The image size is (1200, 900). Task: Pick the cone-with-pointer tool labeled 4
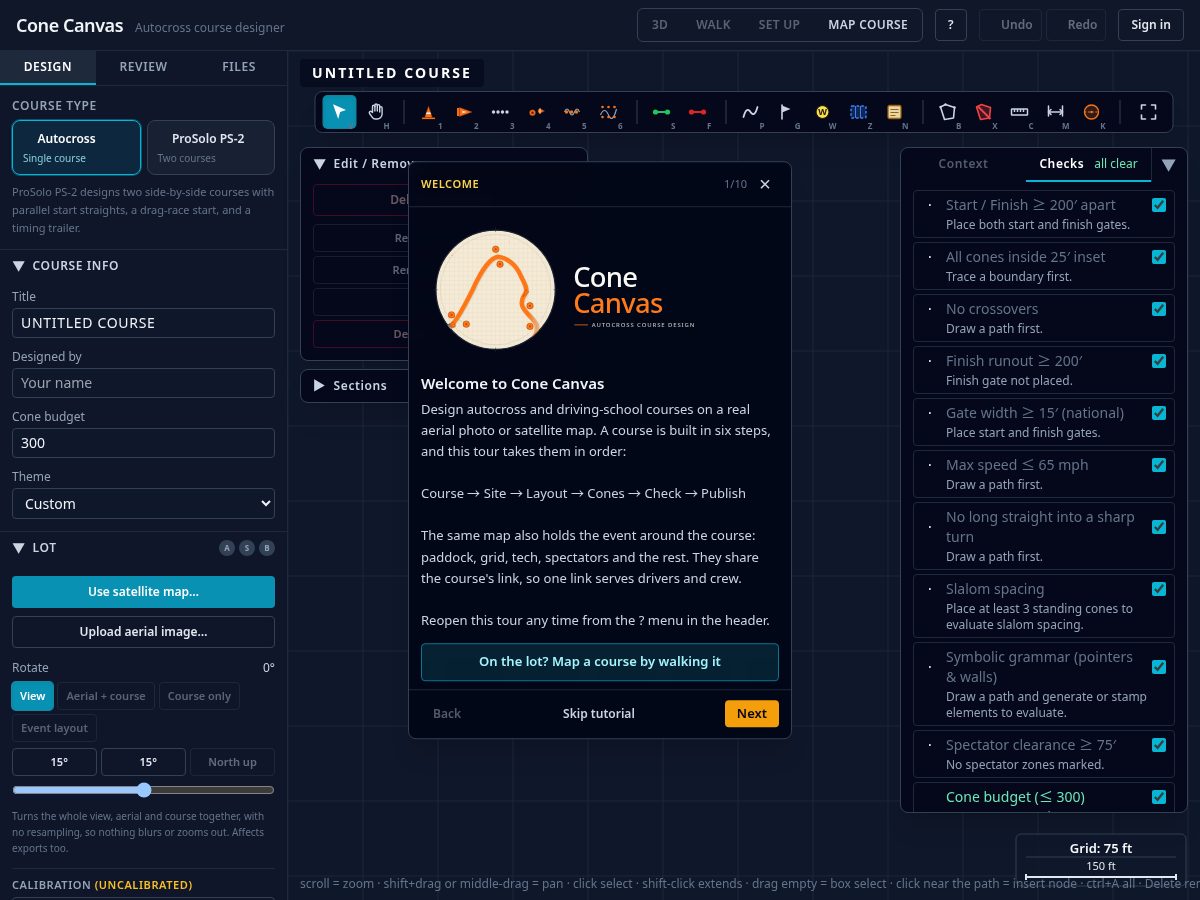click(536, 112)
